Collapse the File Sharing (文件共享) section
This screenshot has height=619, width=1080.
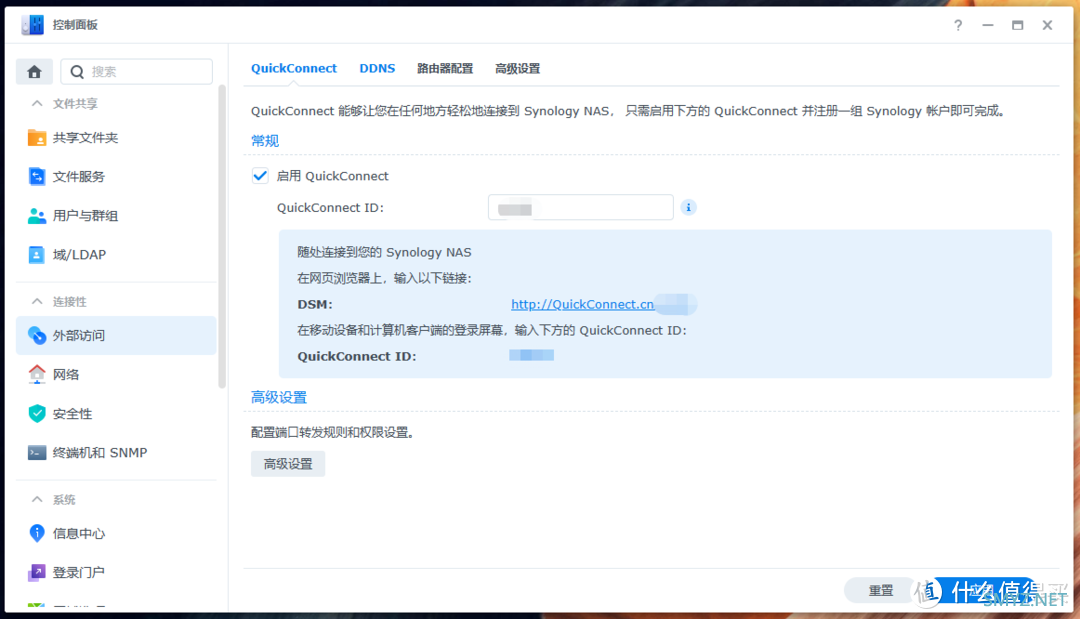click(x=37, y=104)
